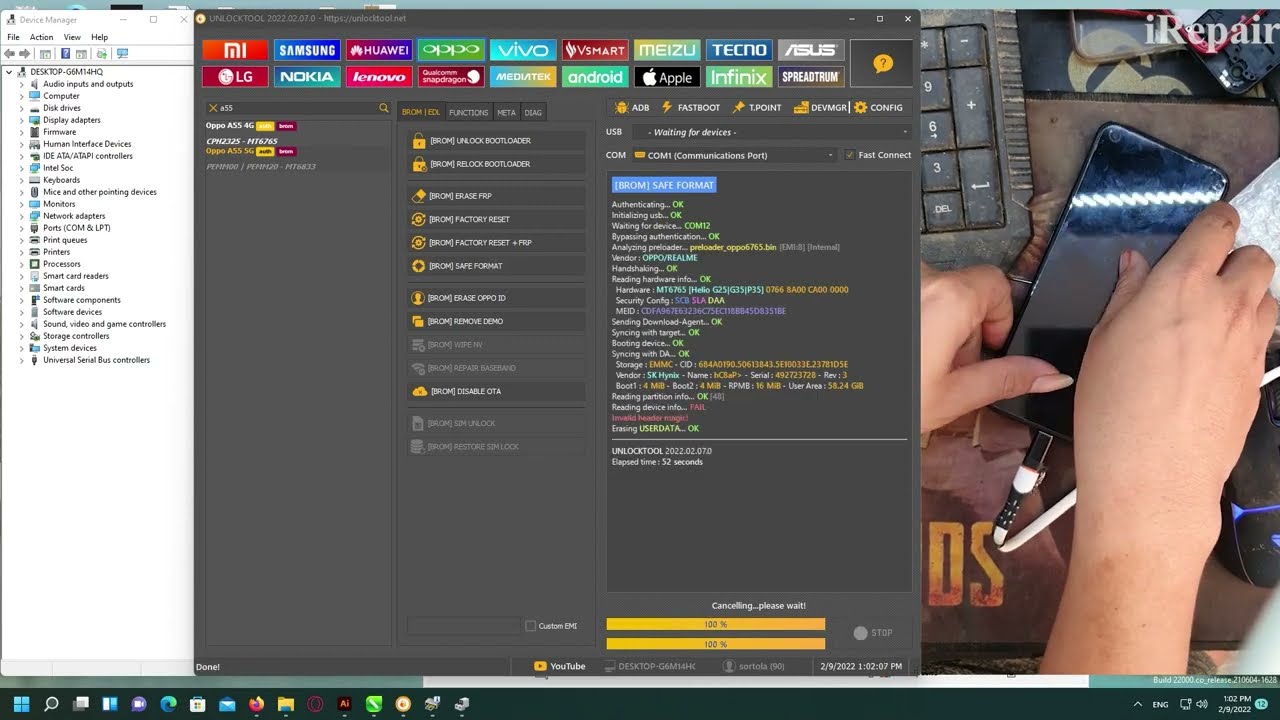Select the Lenovo brand logo
1280x720 pixels.
point(379,77)
